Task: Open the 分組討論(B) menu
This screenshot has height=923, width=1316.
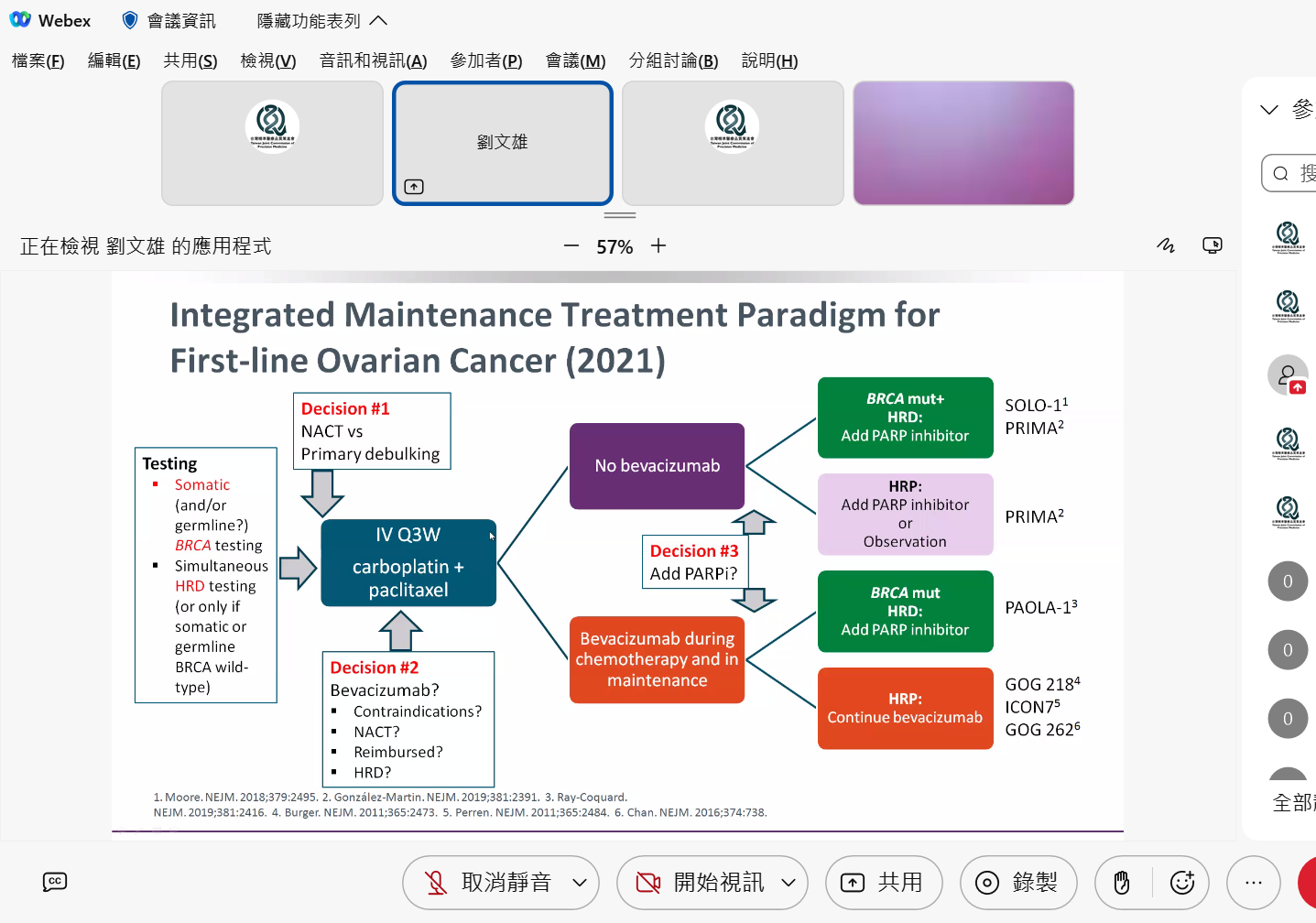Action: click(x=673, y=60)
